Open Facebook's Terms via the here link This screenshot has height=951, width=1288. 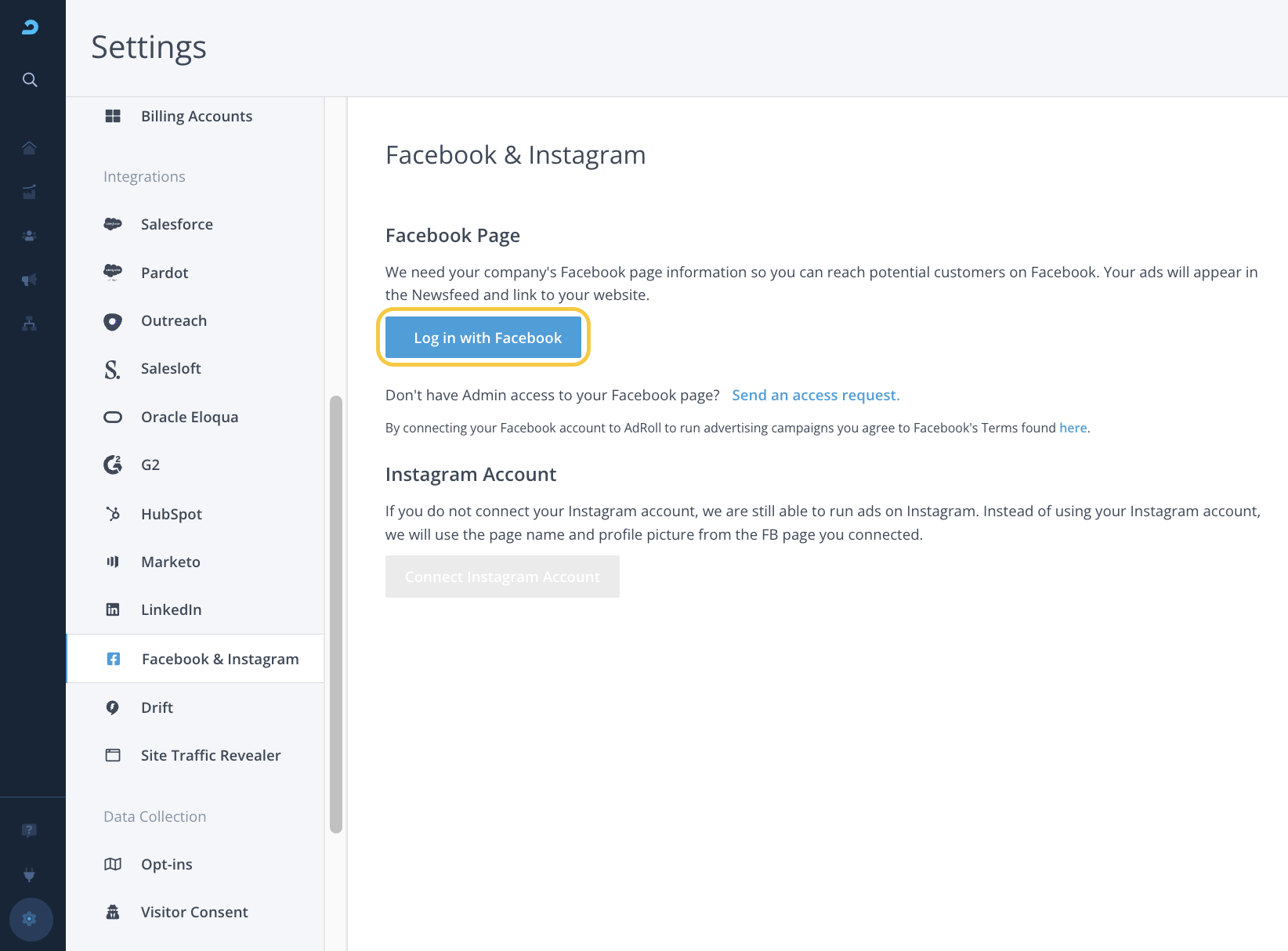[x=1073, y=428]
